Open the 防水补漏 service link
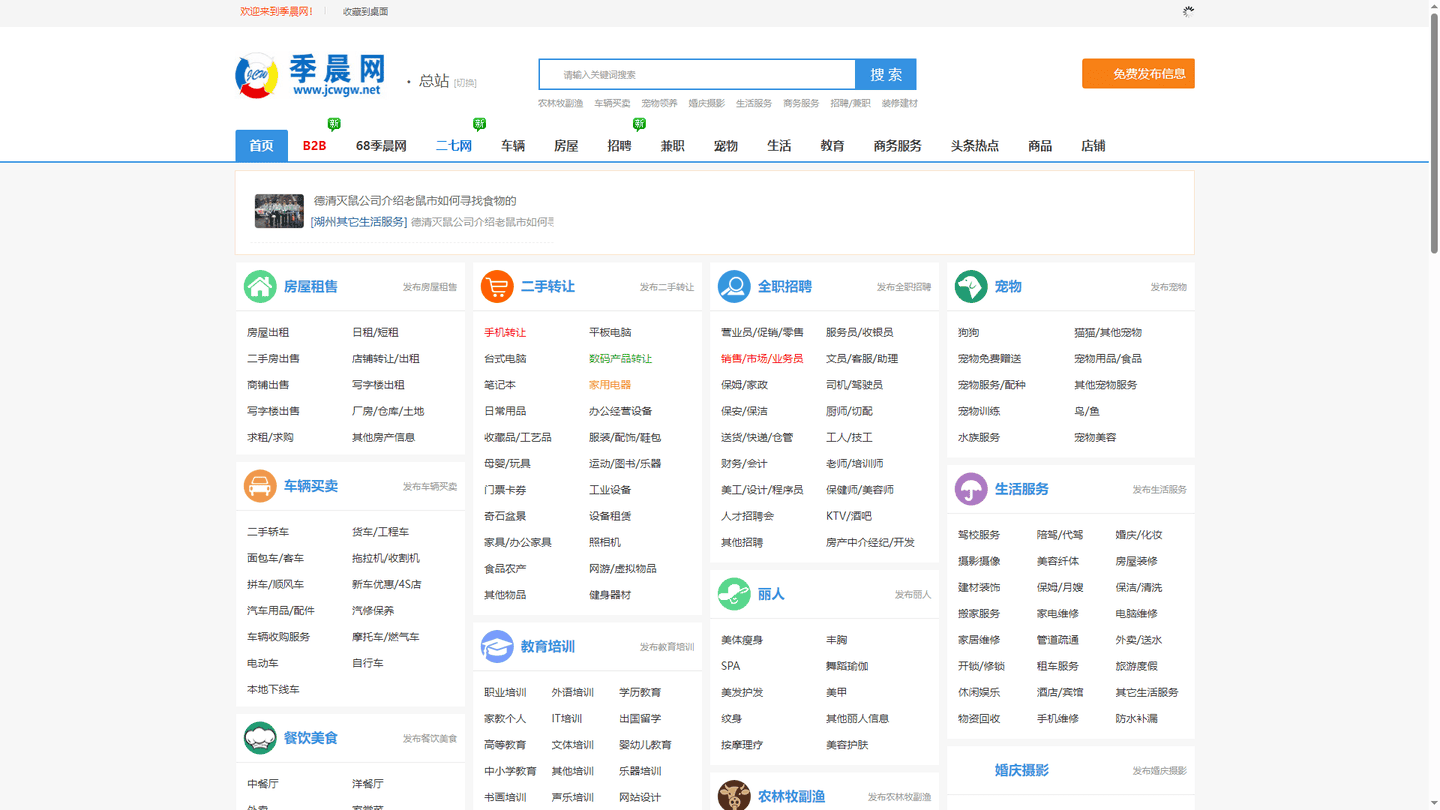The height and width of the screenshot is (810, 1440). pos(1137,718)
